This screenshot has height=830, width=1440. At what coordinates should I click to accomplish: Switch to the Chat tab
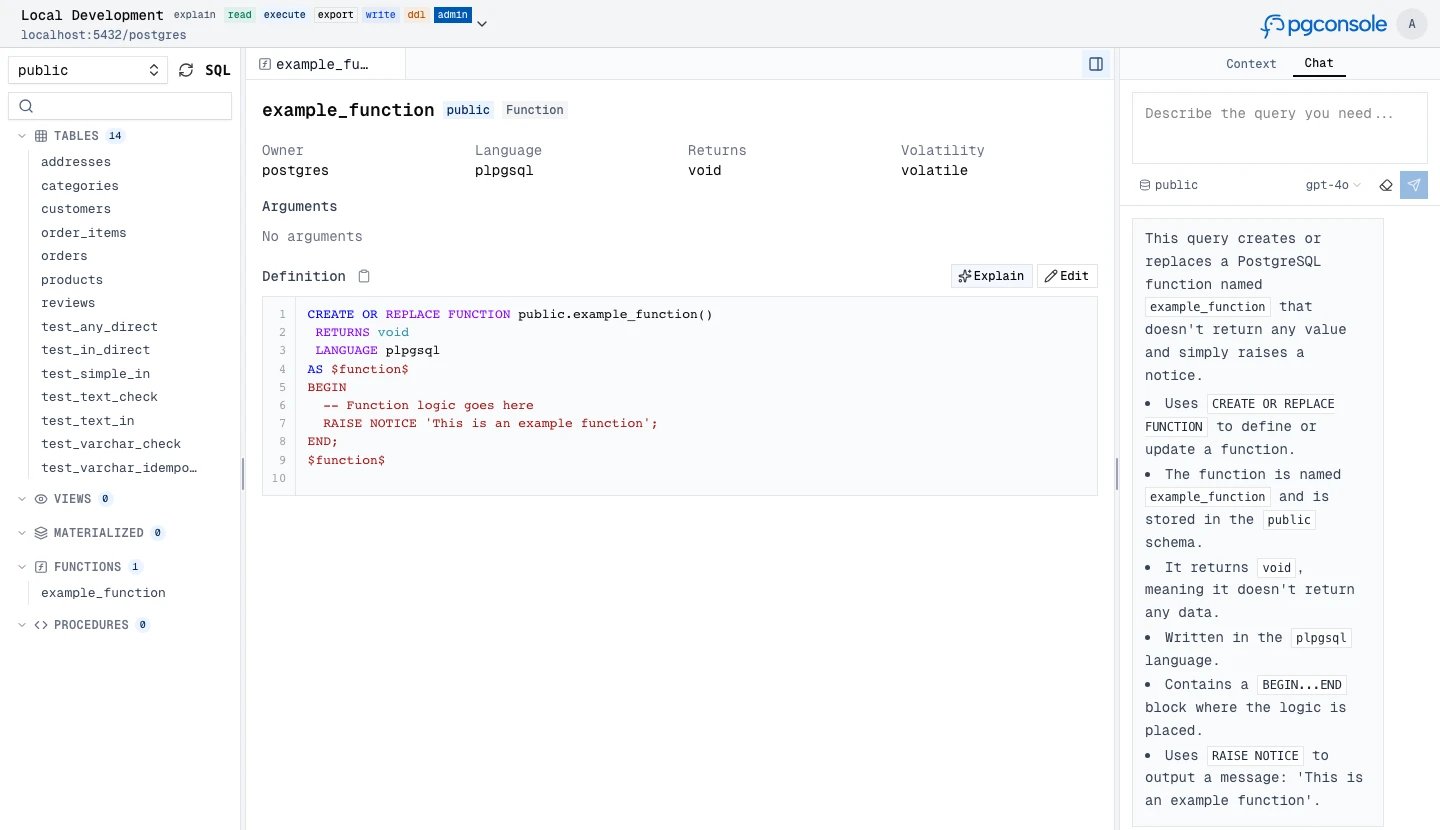[1319, 63]
